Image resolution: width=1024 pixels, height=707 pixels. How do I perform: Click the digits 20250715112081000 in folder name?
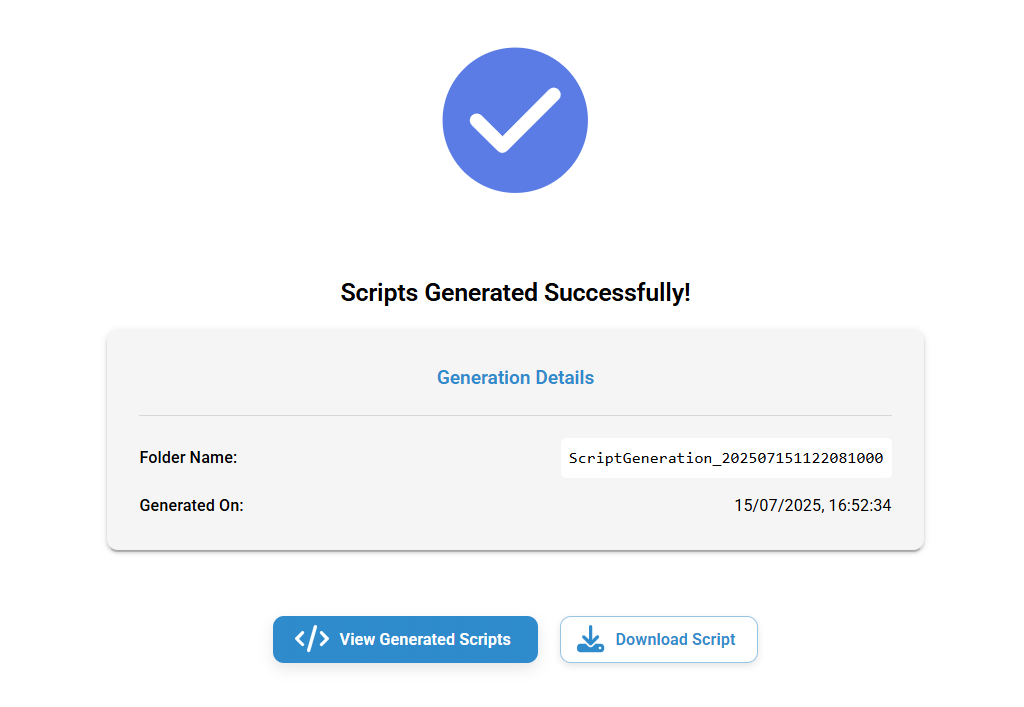click(x=803, y=458)
